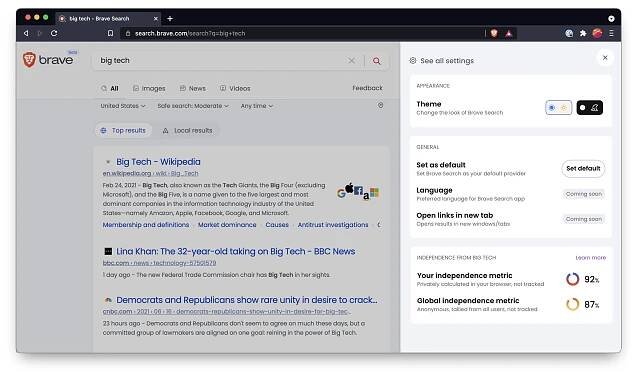Select the light theme toggle option

559,108
